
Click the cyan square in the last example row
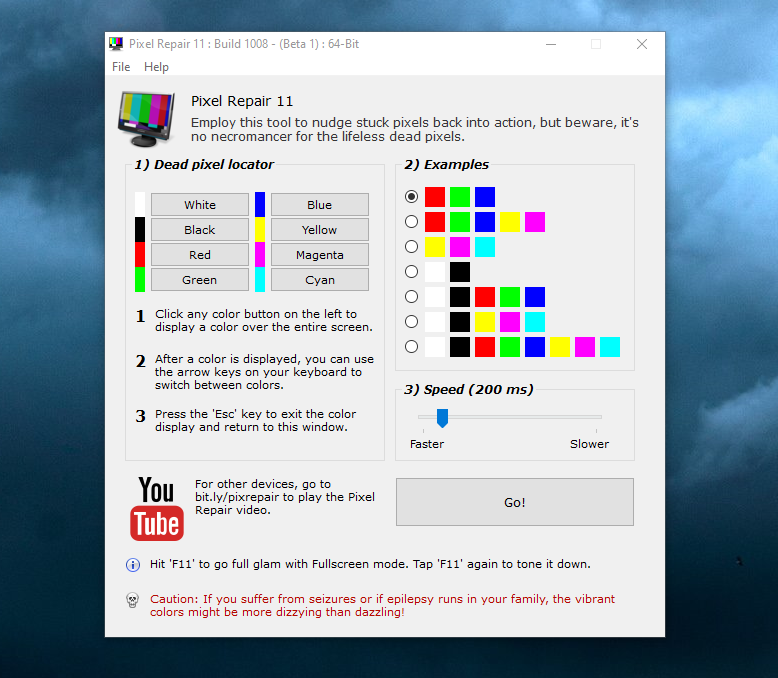point(610,347)
